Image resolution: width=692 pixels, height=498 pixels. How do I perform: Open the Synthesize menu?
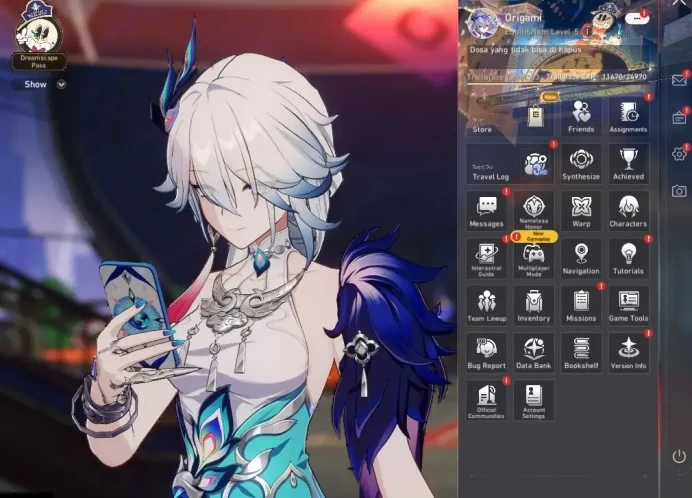(x=581, y=164)
